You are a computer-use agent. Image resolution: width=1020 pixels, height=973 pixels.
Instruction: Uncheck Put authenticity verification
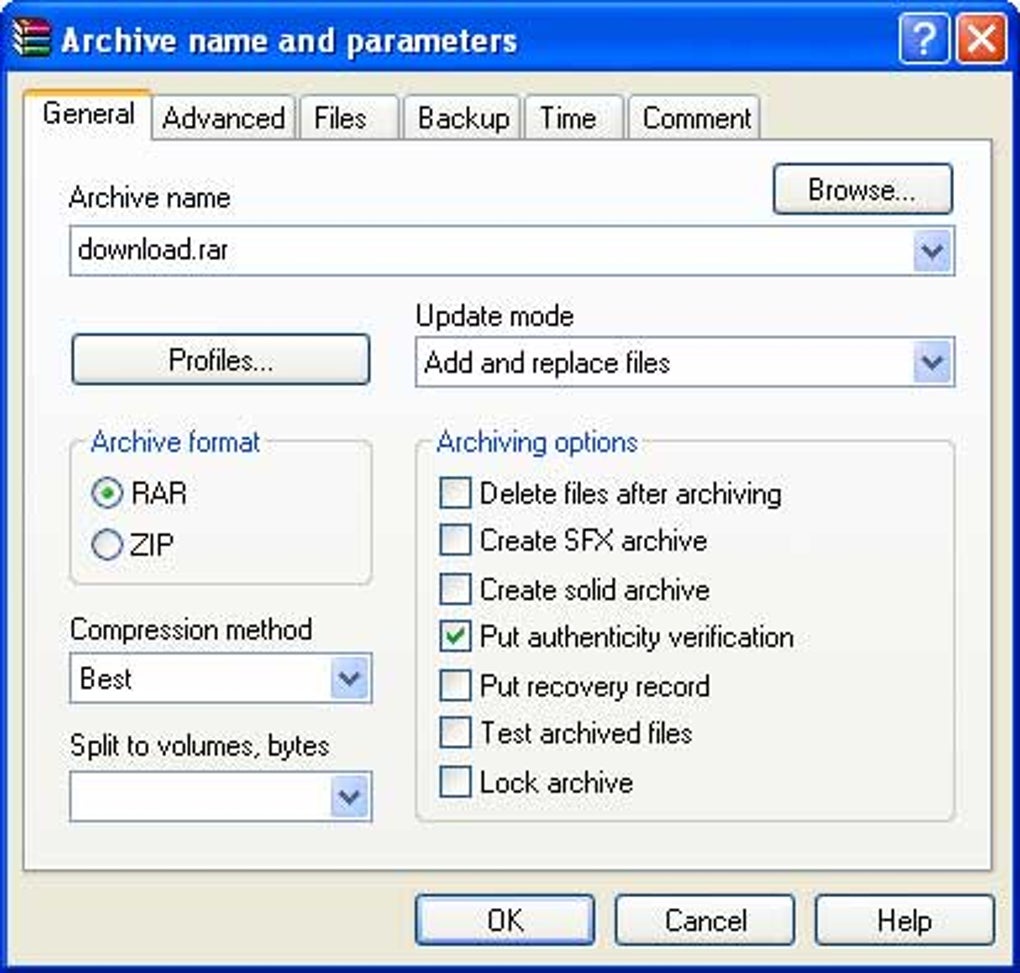[x=455, y=636]
